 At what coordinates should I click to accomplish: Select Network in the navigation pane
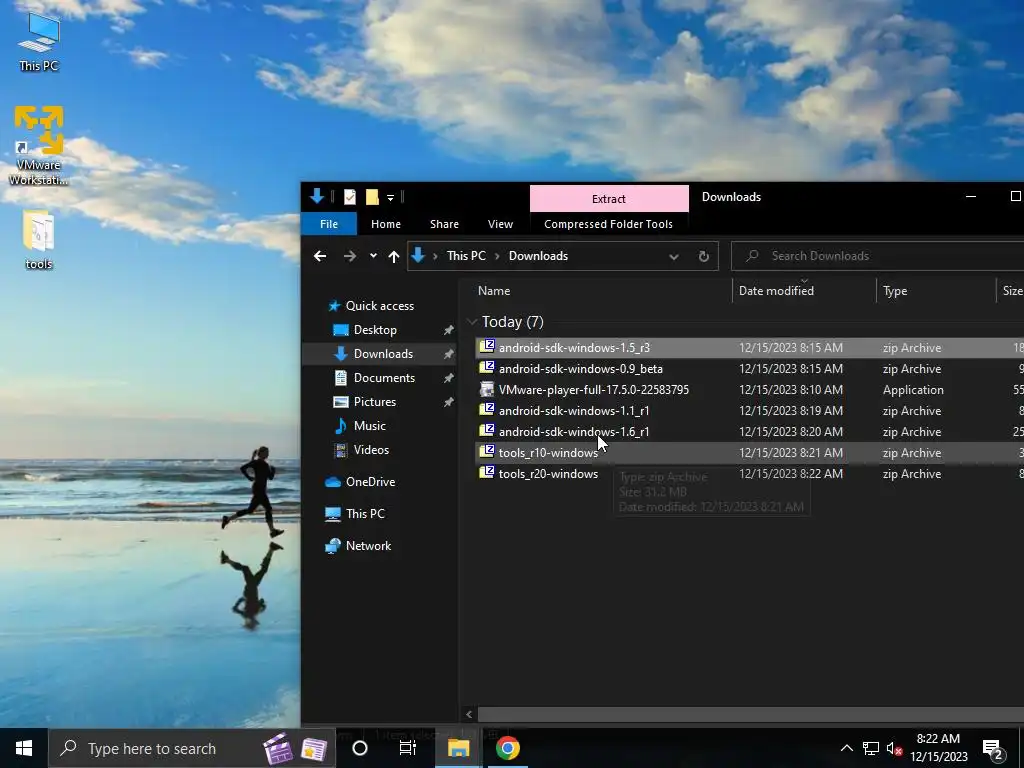(368, 546)
